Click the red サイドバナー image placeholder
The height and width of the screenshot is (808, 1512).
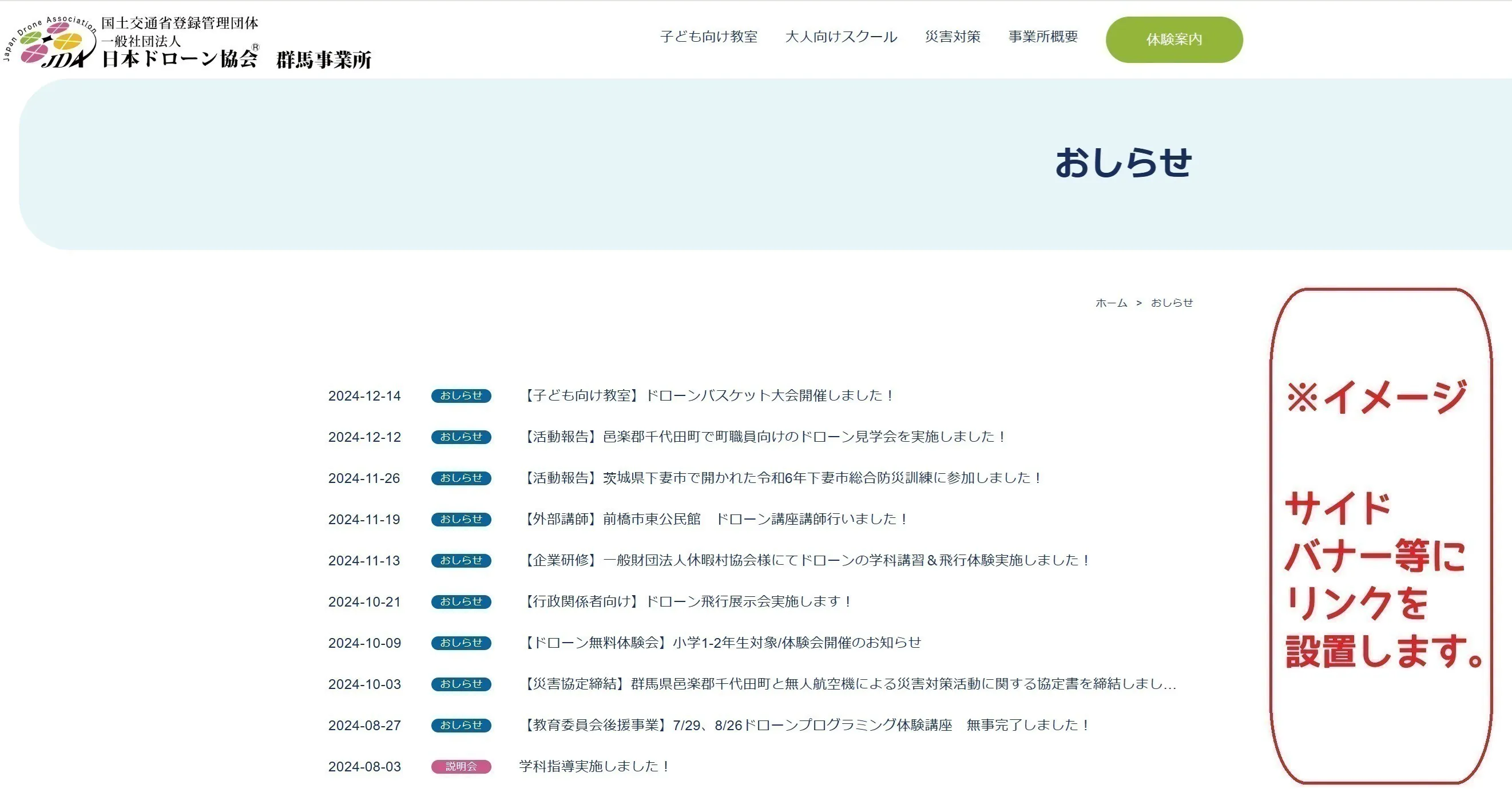point(1380,536)
